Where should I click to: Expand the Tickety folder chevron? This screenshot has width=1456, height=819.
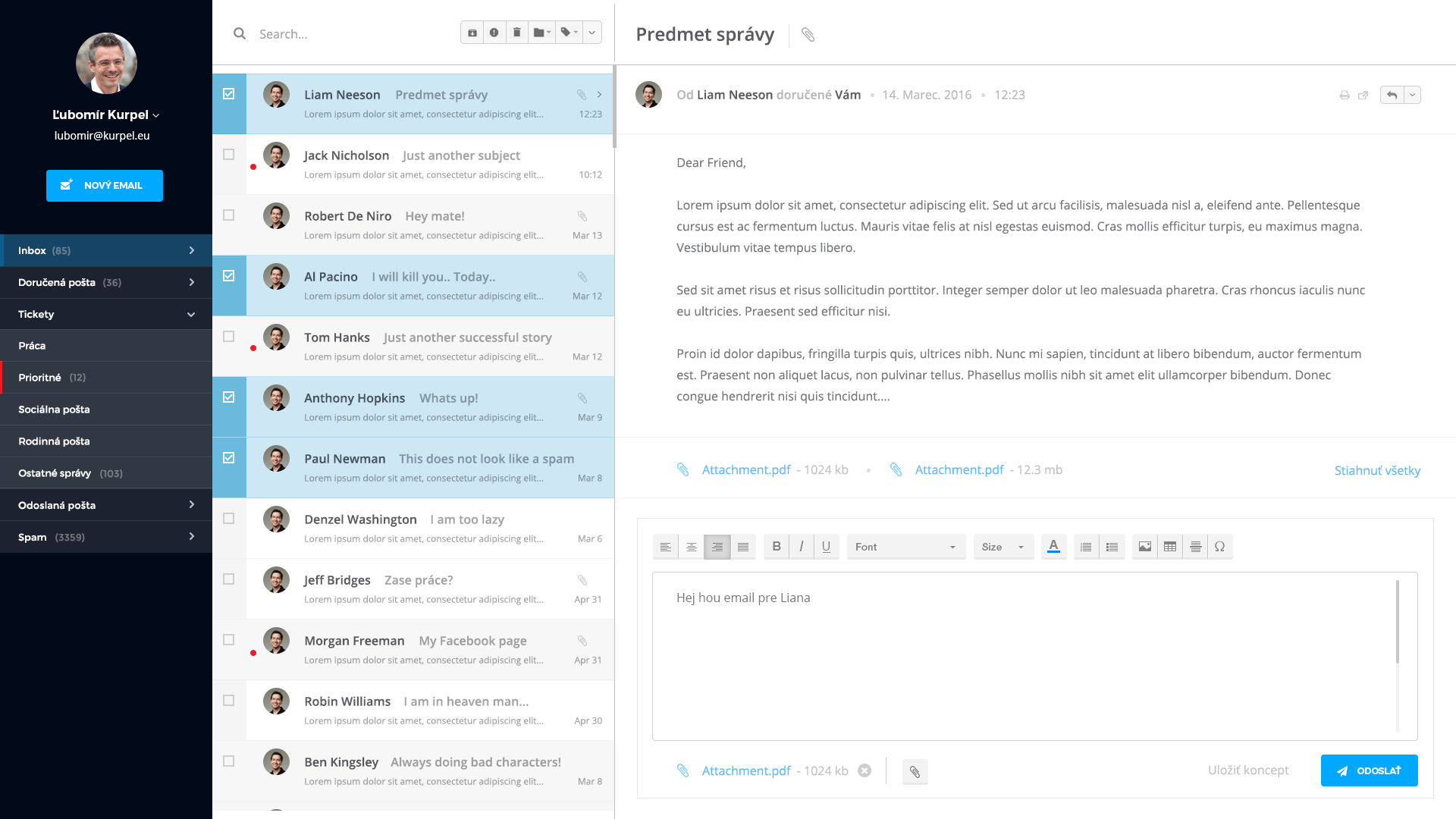click(191, 314)
